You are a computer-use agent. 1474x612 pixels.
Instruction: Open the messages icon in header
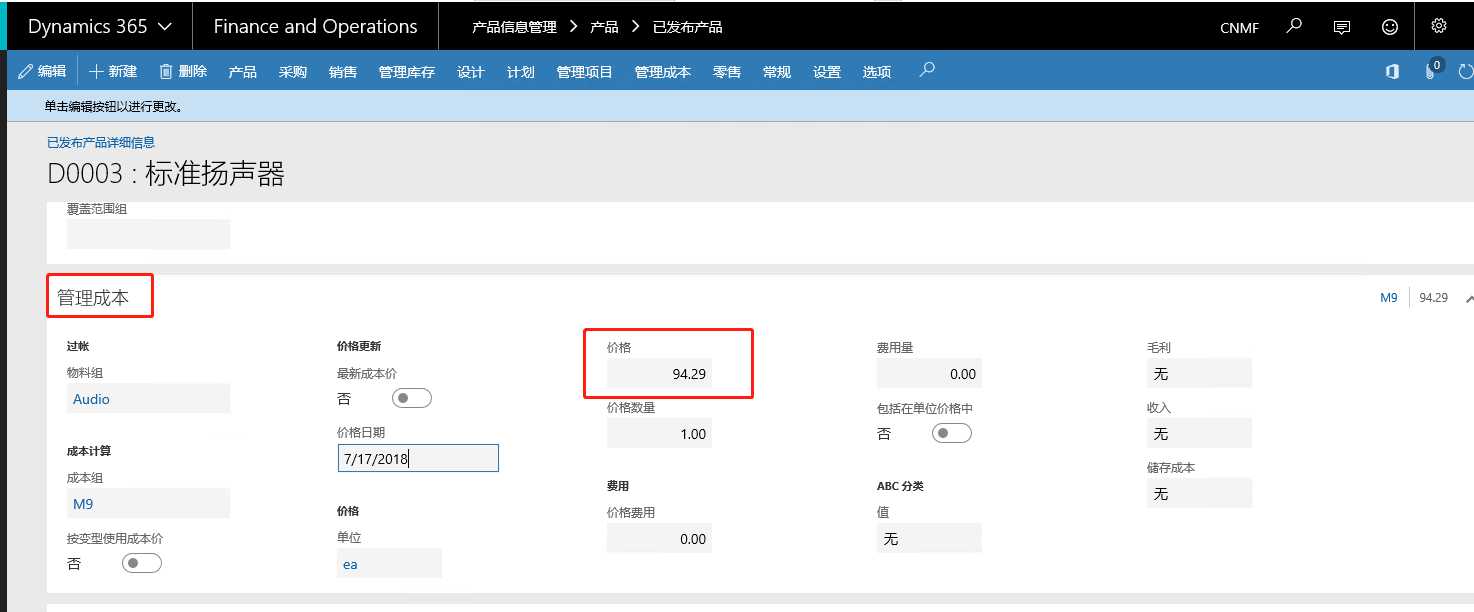1342,28
